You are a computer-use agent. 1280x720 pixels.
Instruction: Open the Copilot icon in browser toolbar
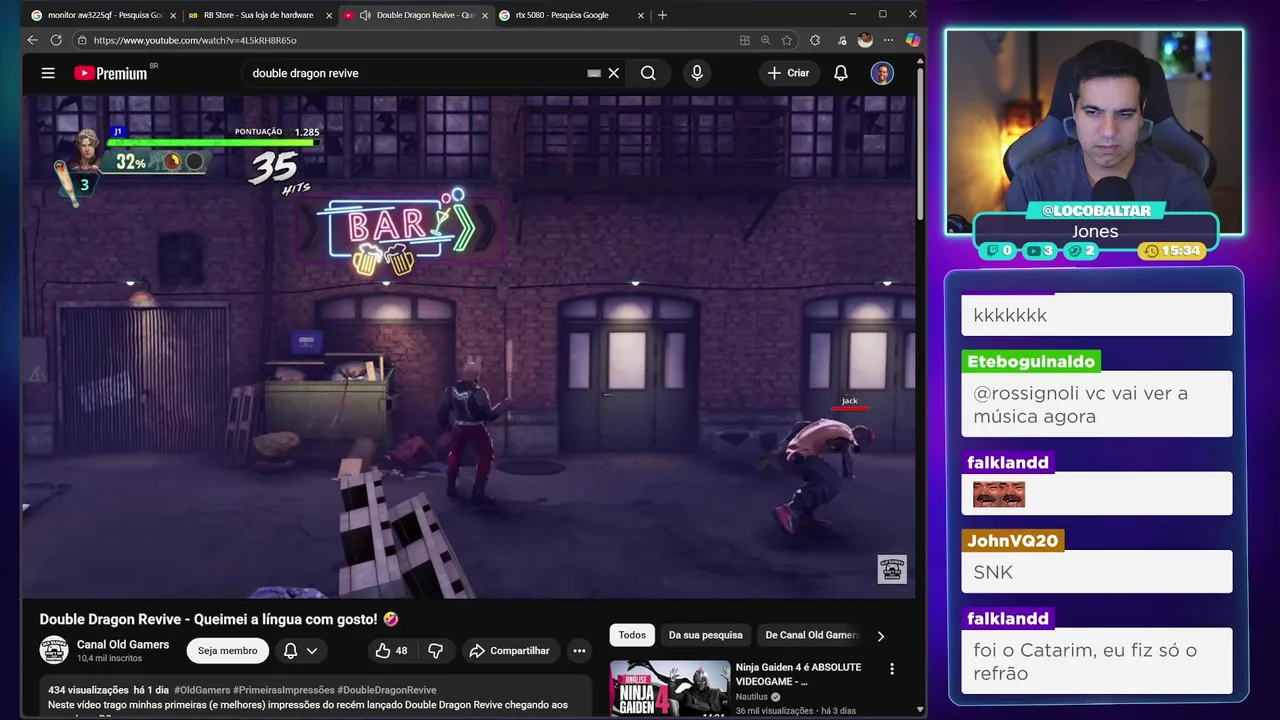pyautogui.click(x=912, y=40)
